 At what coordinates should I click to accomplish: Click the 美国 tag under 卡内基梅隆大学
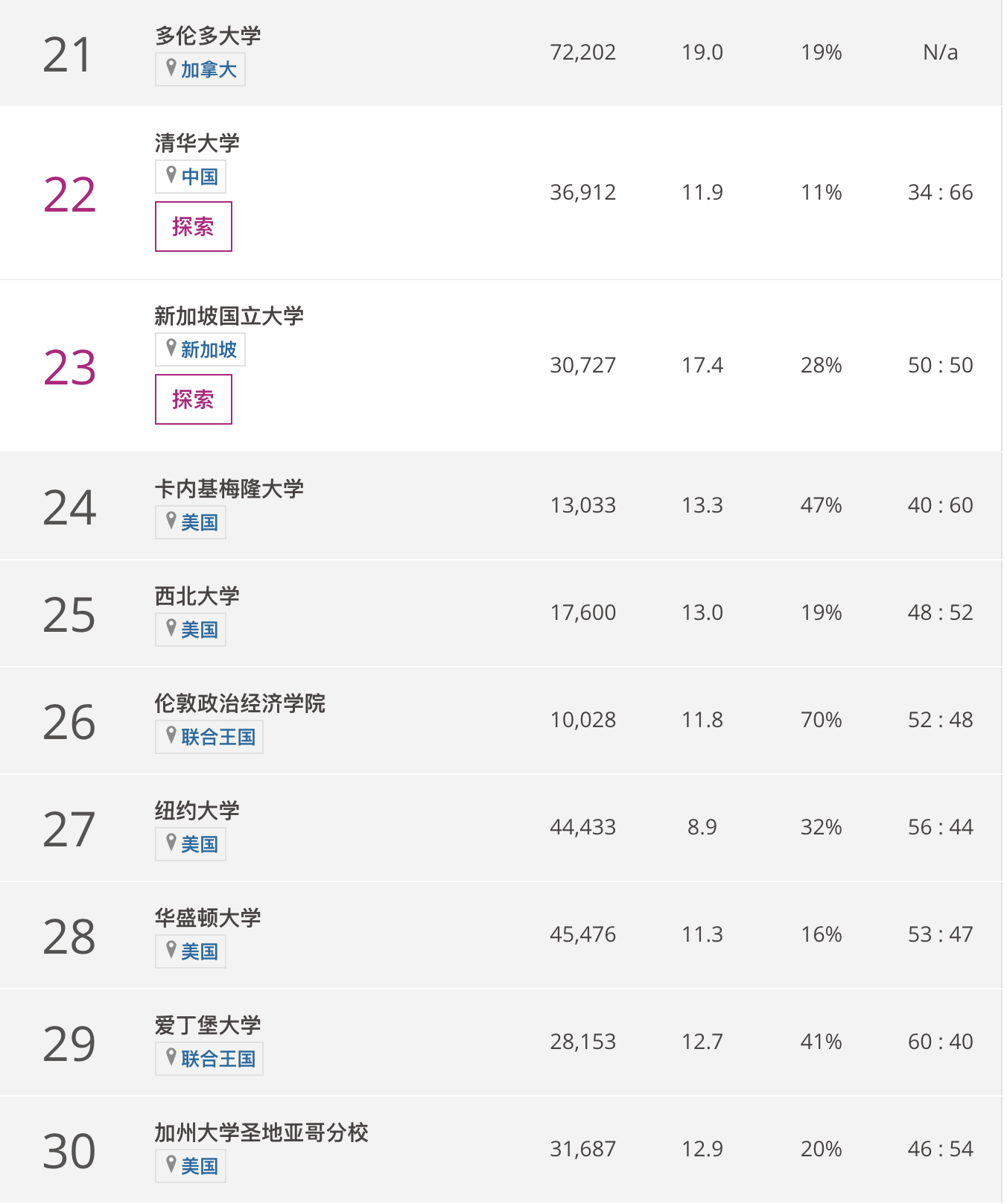(x=191, y=522)
